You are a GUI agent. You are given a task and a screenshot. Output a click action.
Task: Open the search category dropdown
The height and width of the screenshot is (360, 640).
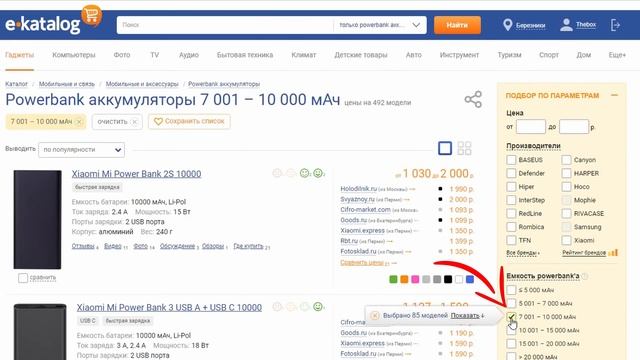(x=380, y=25)
